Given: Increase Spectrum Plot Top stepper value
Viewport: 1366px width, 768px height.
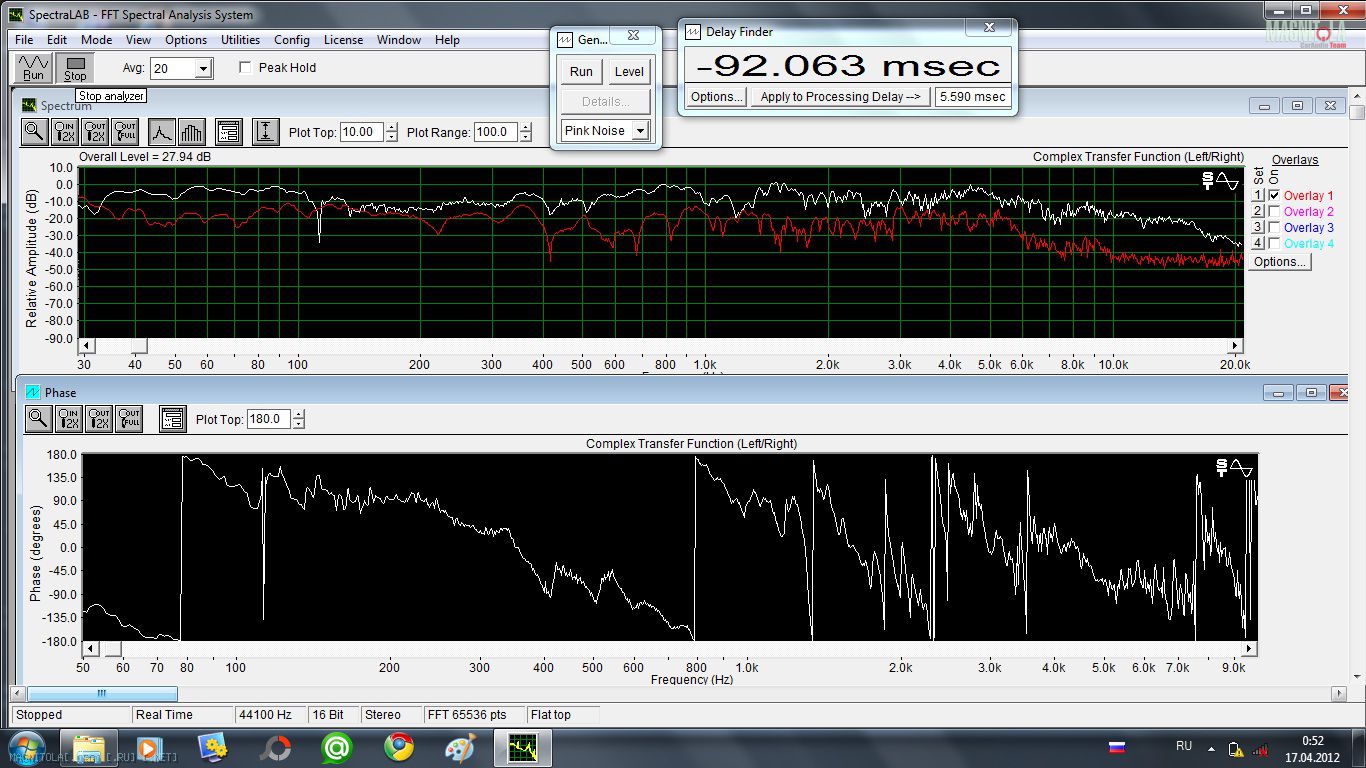Looking at the screenshot, I should click(391, 127).
